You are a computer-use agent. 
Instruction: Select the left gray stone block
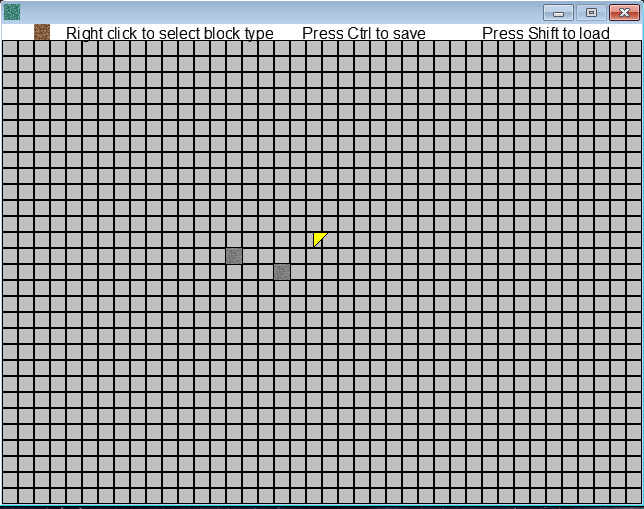[x=234, y=256]
